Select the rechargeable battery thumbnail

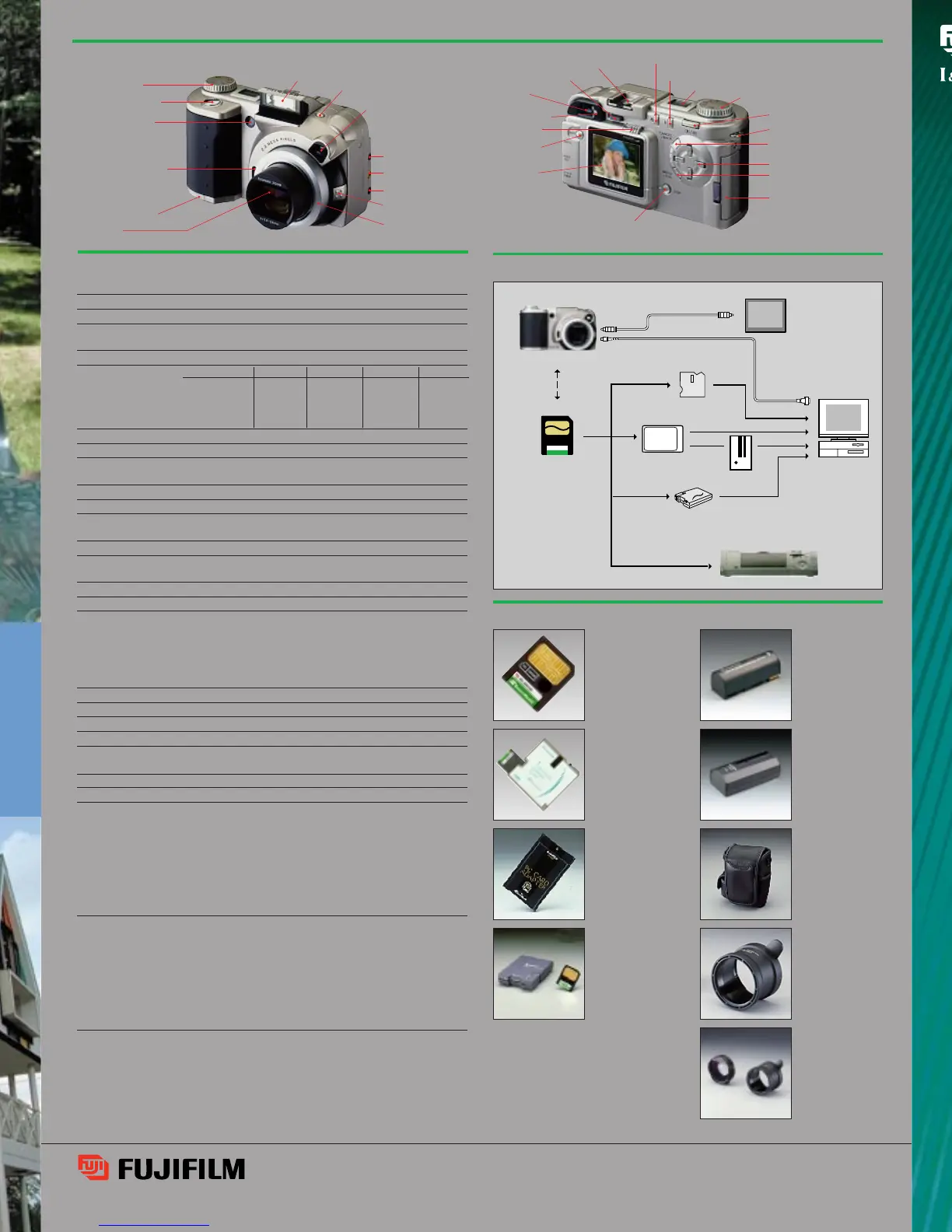[746, 675]
